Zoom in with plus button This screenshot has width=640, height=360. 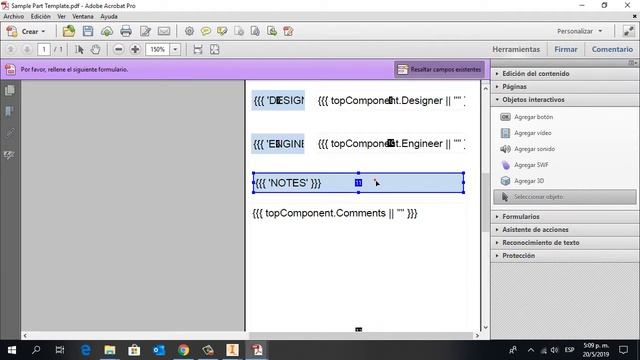pyautogui.click(x=135, y=49)
